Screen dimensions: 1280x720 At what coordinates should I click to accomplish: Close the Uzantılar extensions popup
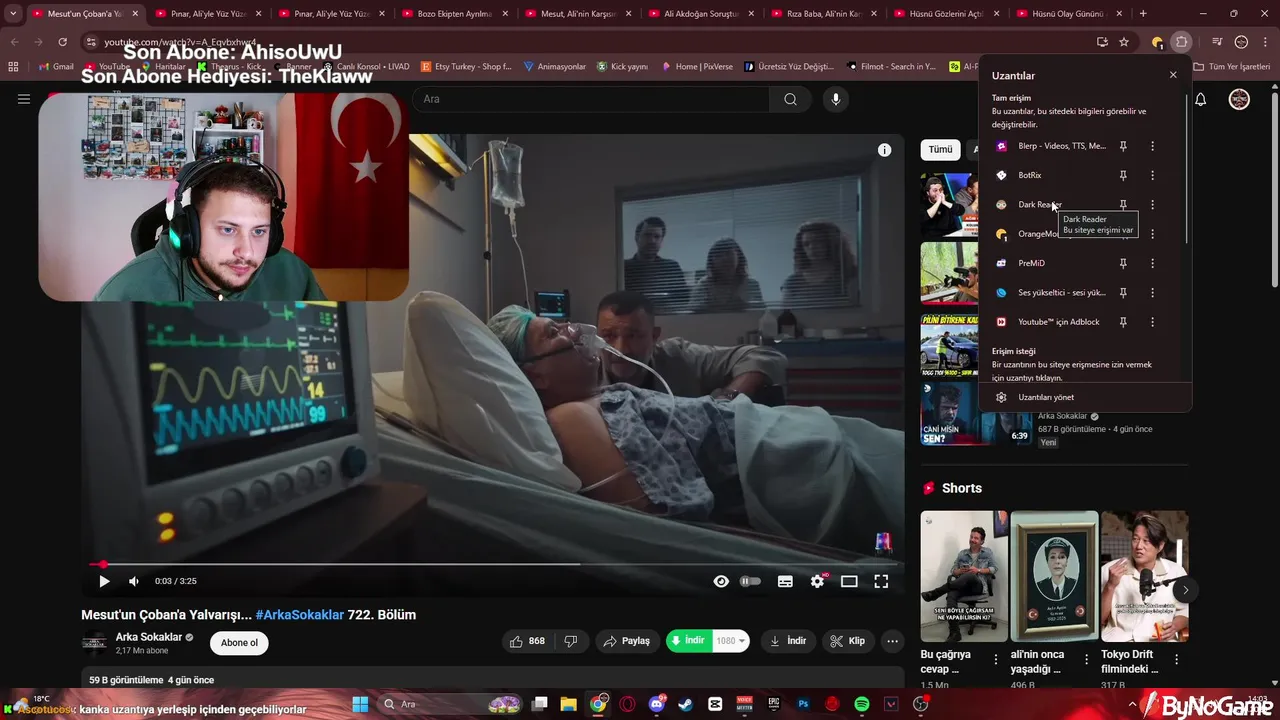point(1173,75)
